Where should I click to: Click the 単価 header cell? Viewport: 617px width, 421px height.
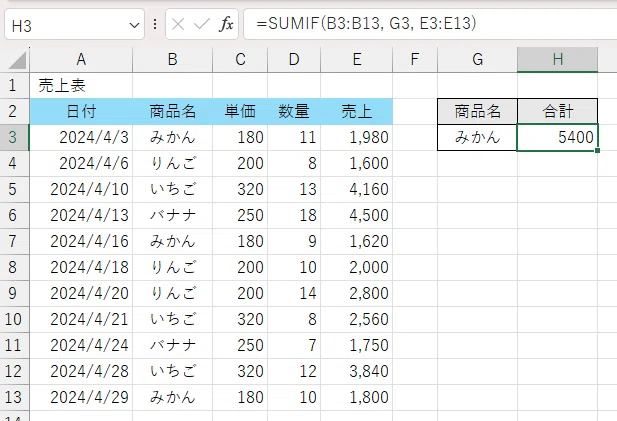pos(240,111)
